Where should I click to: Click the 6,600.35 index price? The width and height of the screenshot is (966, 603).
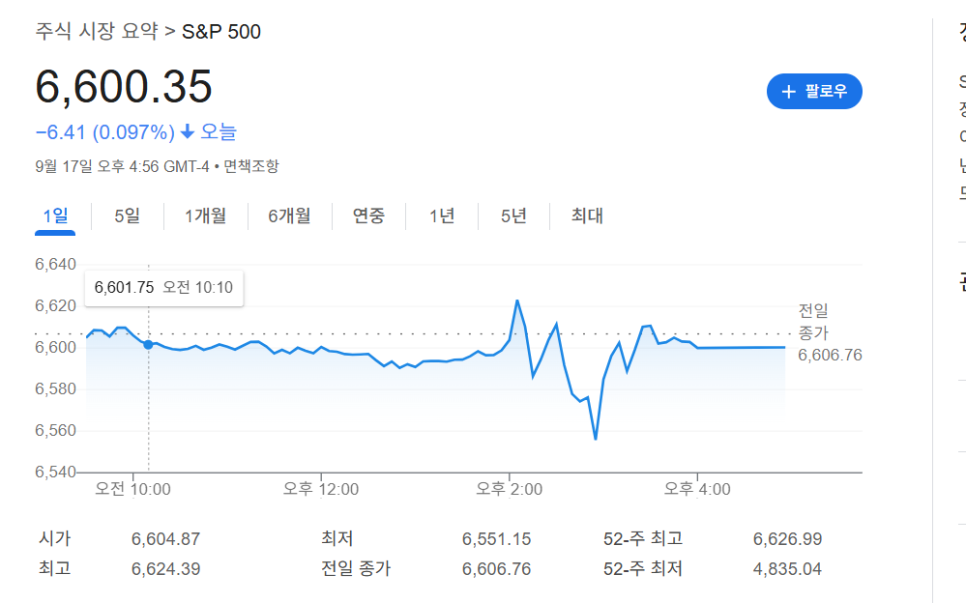point(124,86)
